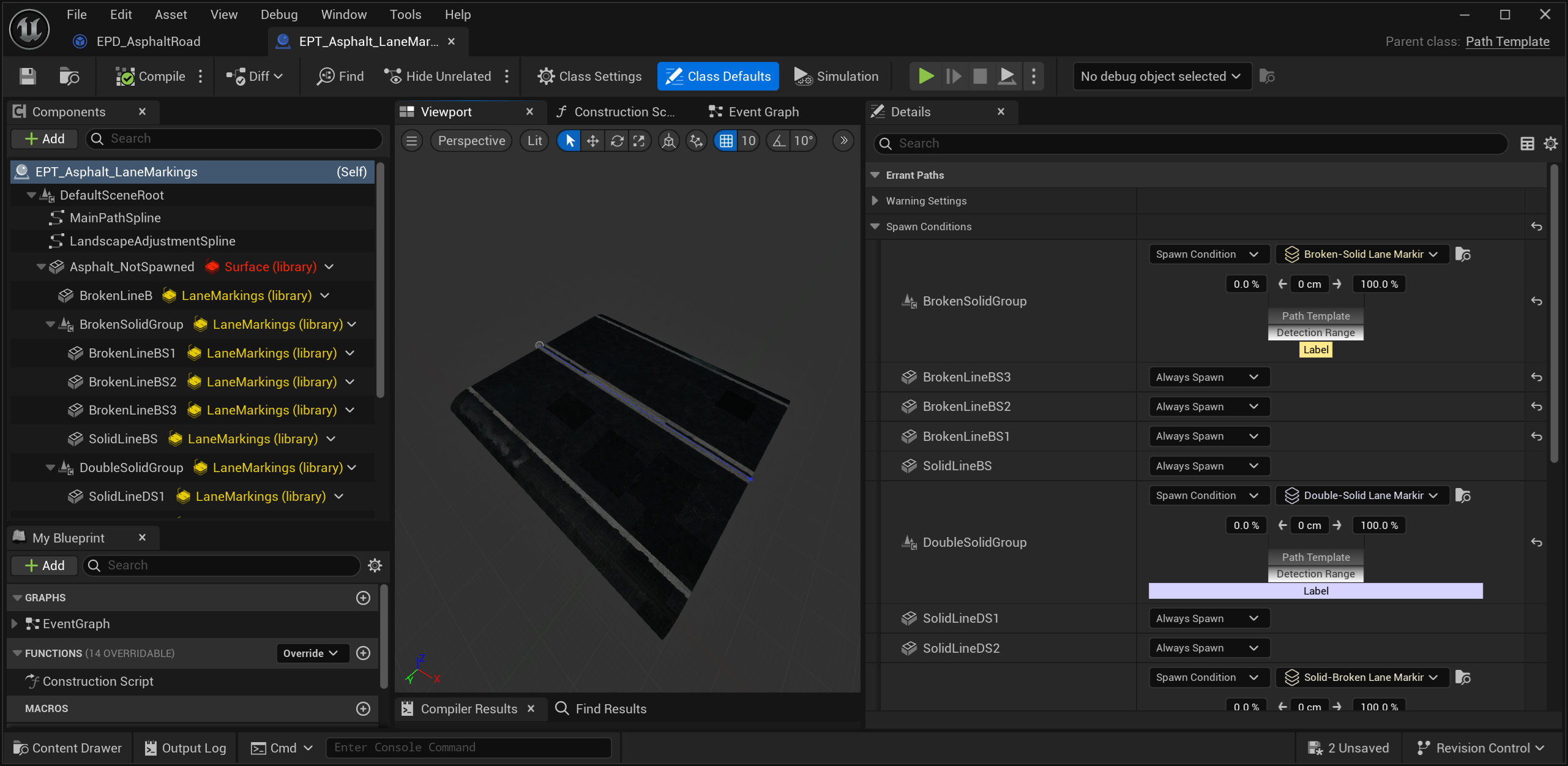Click the Browse to asset icon
Screen dimensions: 1568x766
[x=69, y=77]
